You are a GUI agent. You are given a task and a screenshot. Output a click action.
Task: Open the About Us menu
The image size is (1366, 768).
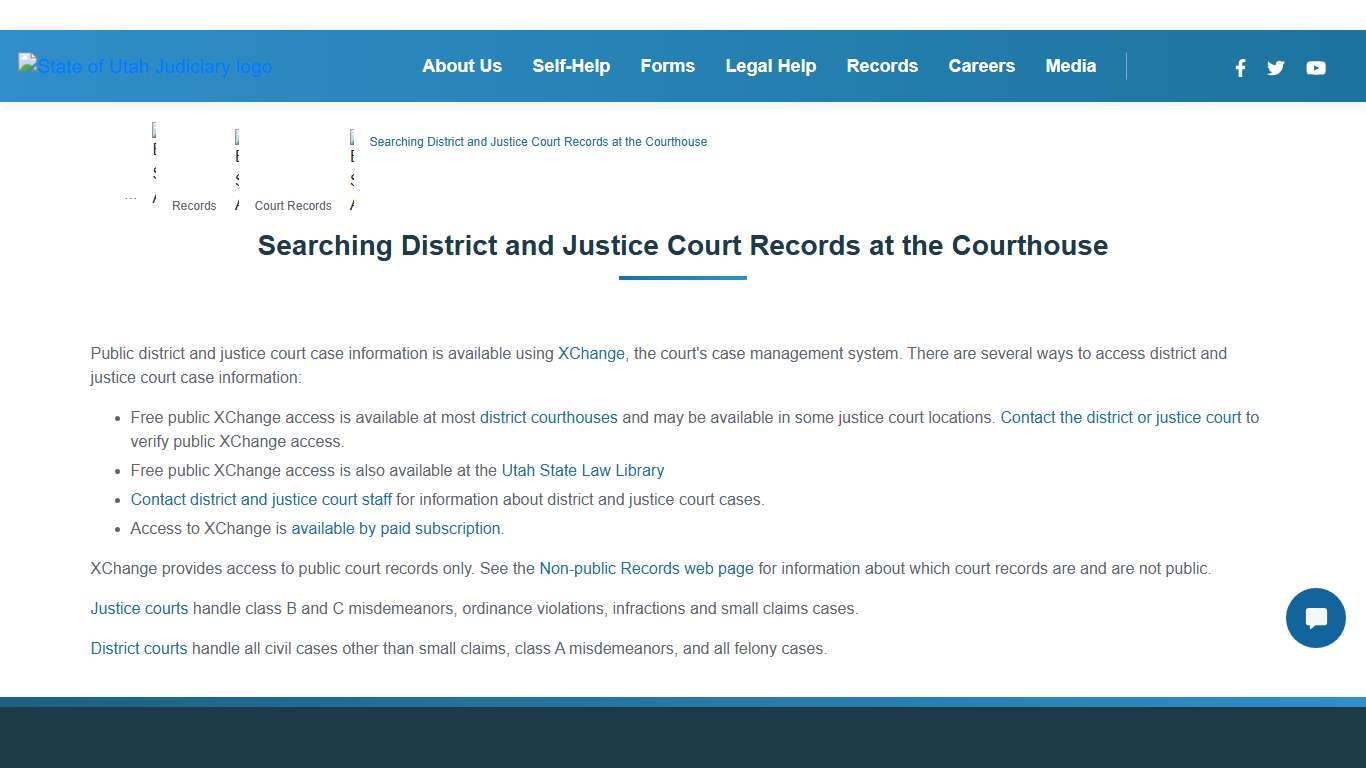[x=462, y=66]
